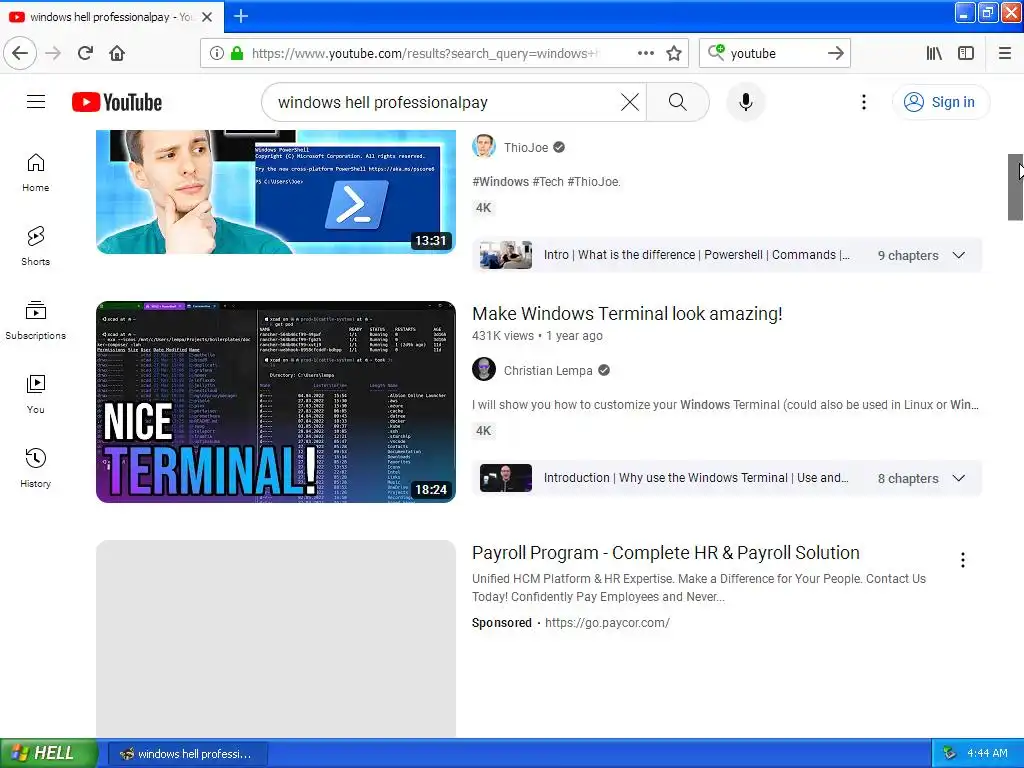Open Payroll Program sponsored title link
Viewport: 1024px width, 768px height.
pos(665,552)
